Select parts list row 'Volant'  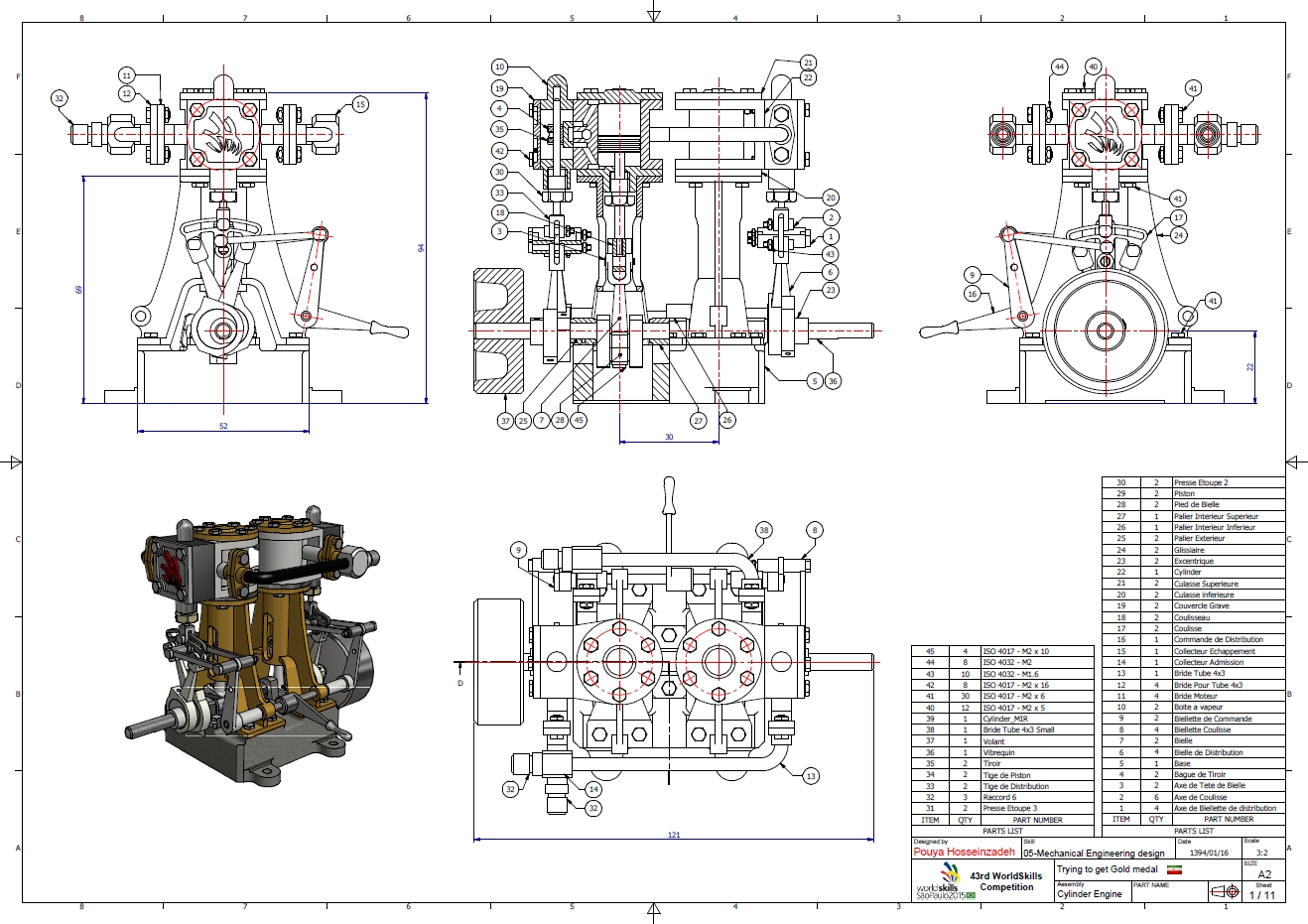1002,740
